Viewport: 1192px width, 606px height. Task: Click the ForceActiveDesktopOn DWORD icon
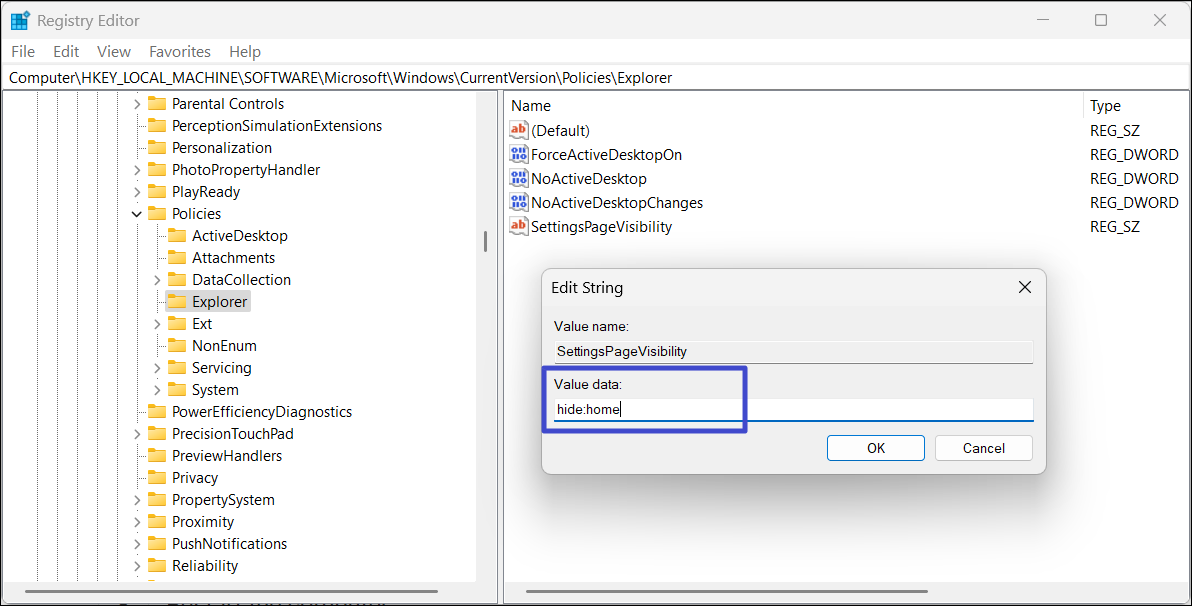pyautogui.click(x=518, y=155)
